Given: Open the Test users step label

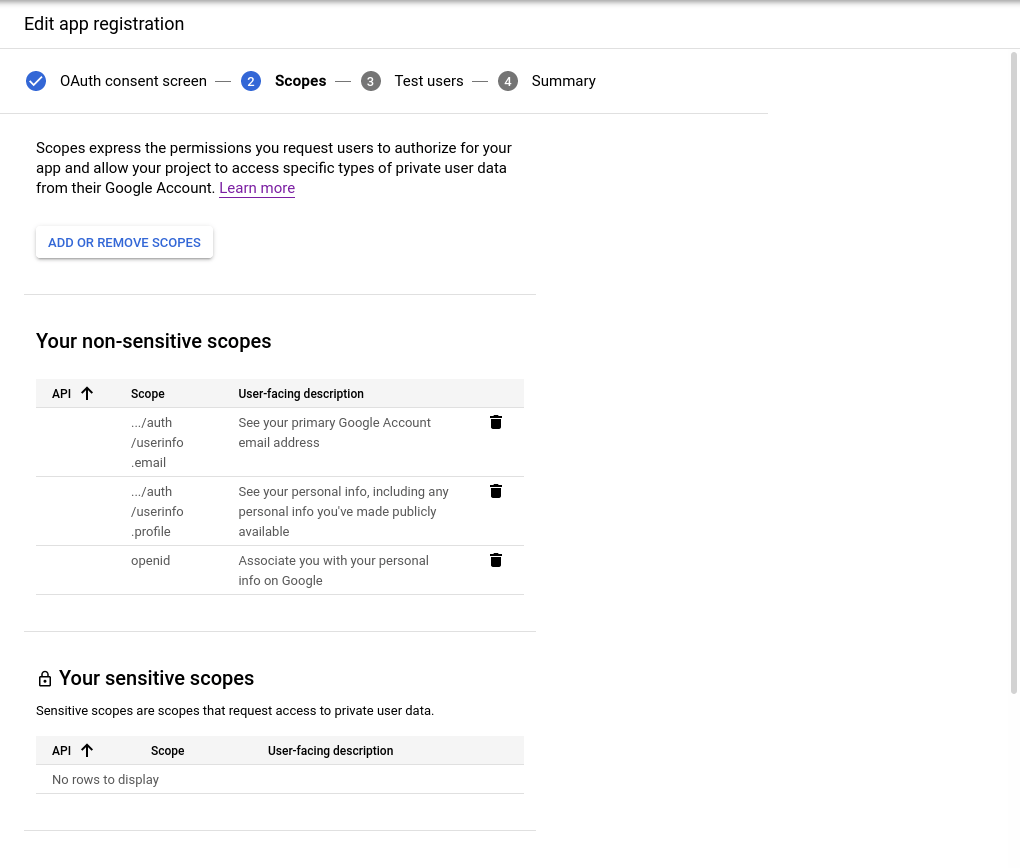Looking at the screenshot, I should pos(428,81).
